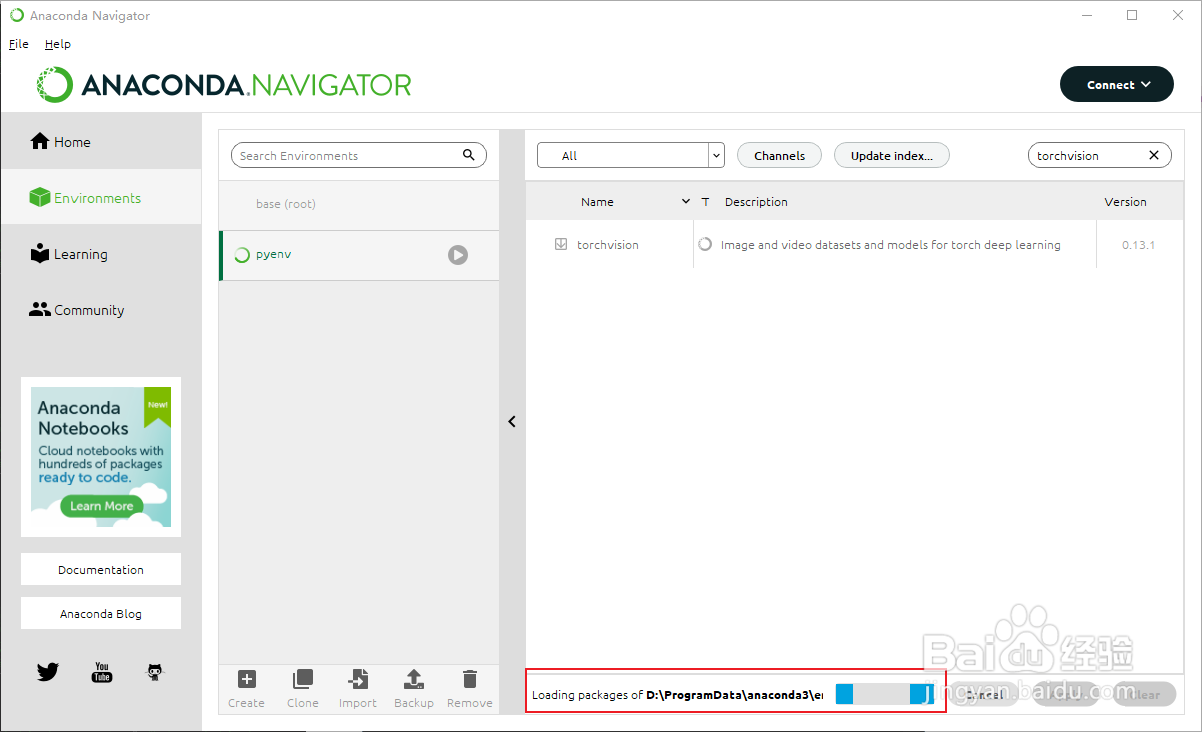Click the pyenv loading spinner icon
1202x732 pixels.
point(241,255)
